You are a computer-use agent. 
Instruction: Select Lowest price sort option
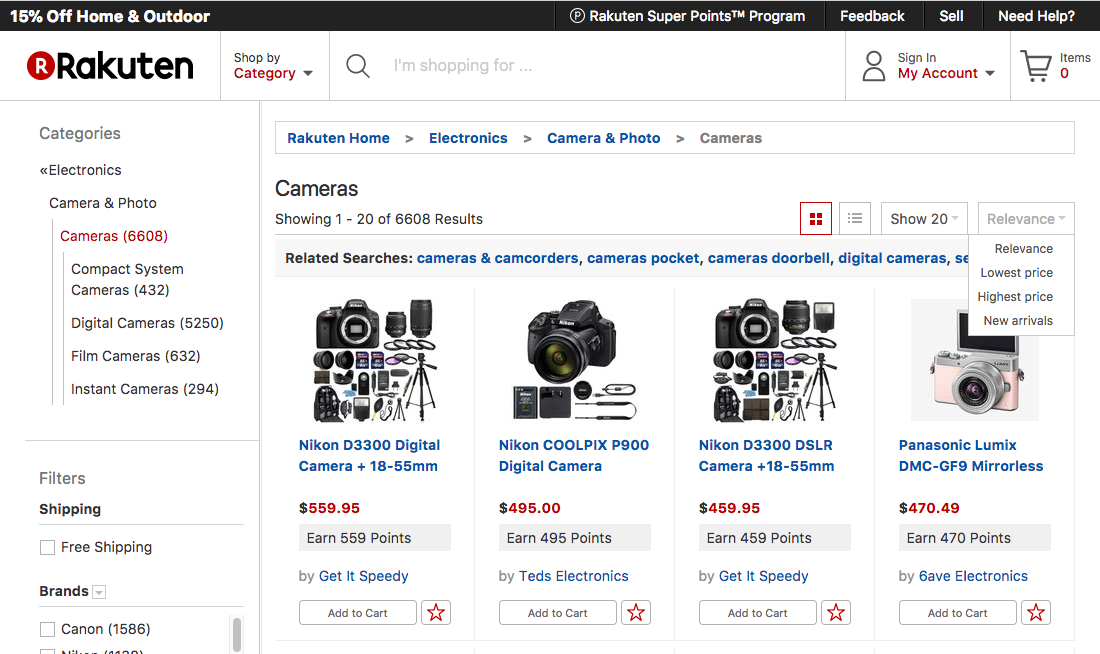click(1016, 273)
